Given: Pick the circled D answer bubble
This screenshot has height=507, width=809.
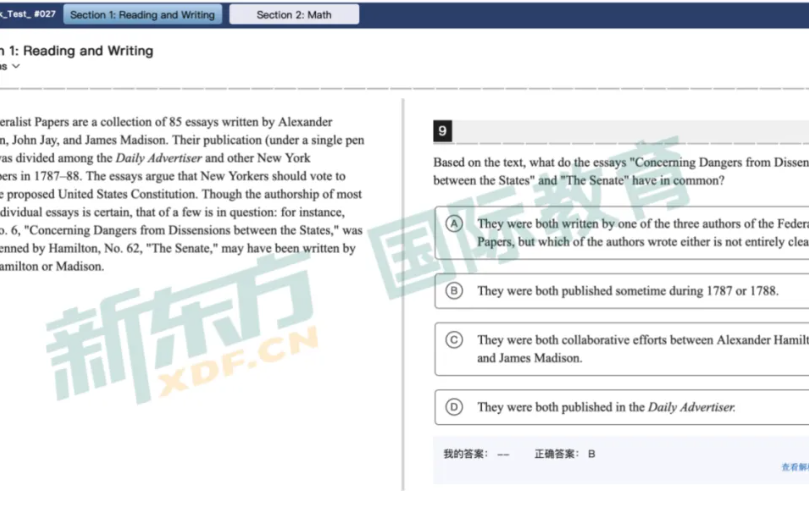Looking at the screenshot, I should 453,407.
